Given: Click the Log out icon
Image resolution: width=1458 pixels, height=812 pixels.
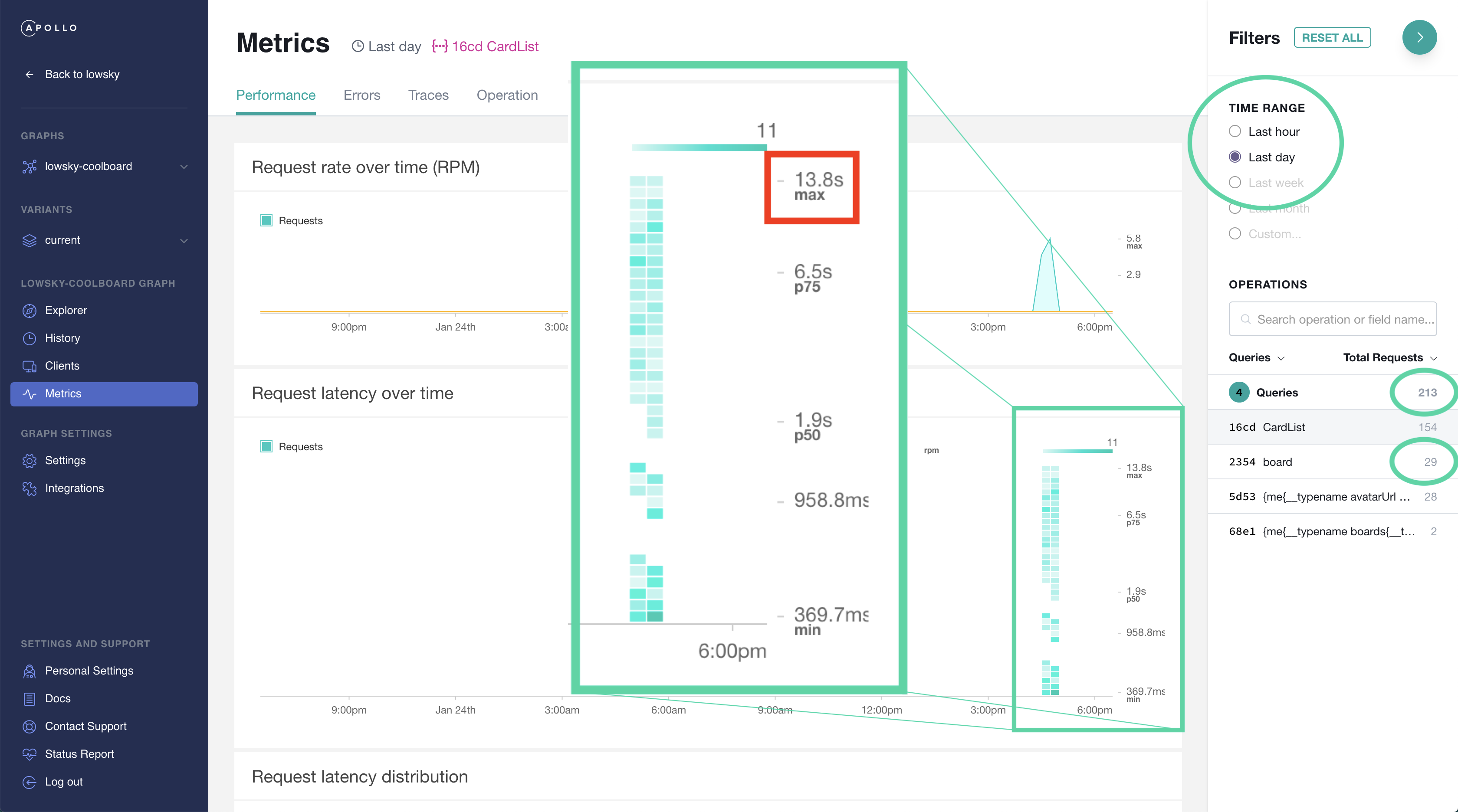Looking at the screenshot, I should [30, 782].
